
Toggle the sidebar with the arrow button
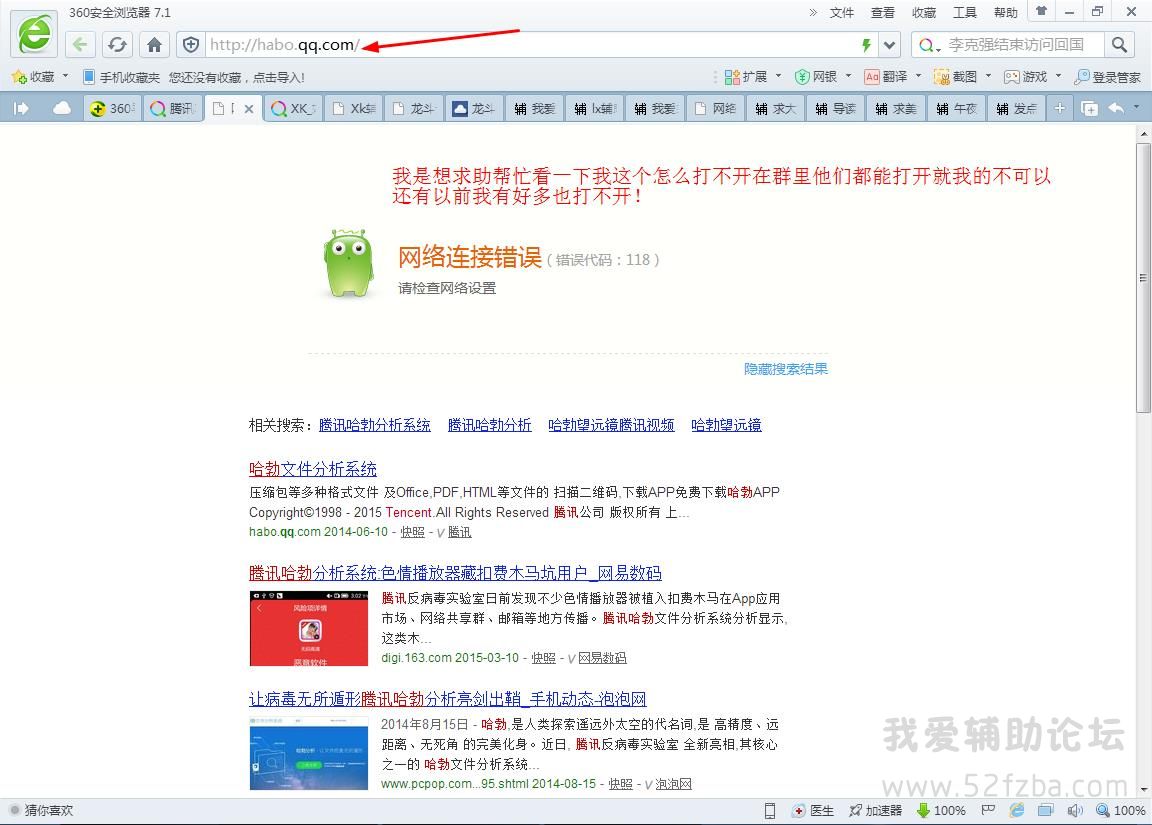point(20,108)
